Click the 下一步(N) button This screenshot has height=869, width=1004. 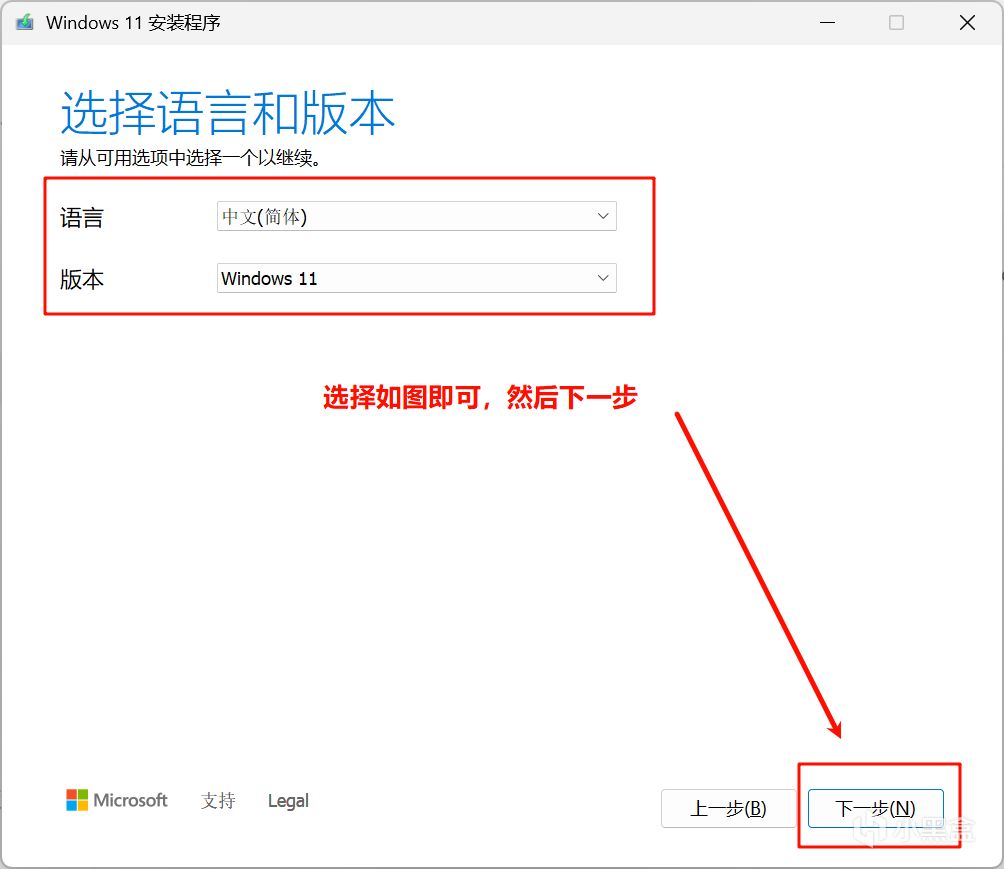(875, 808)
